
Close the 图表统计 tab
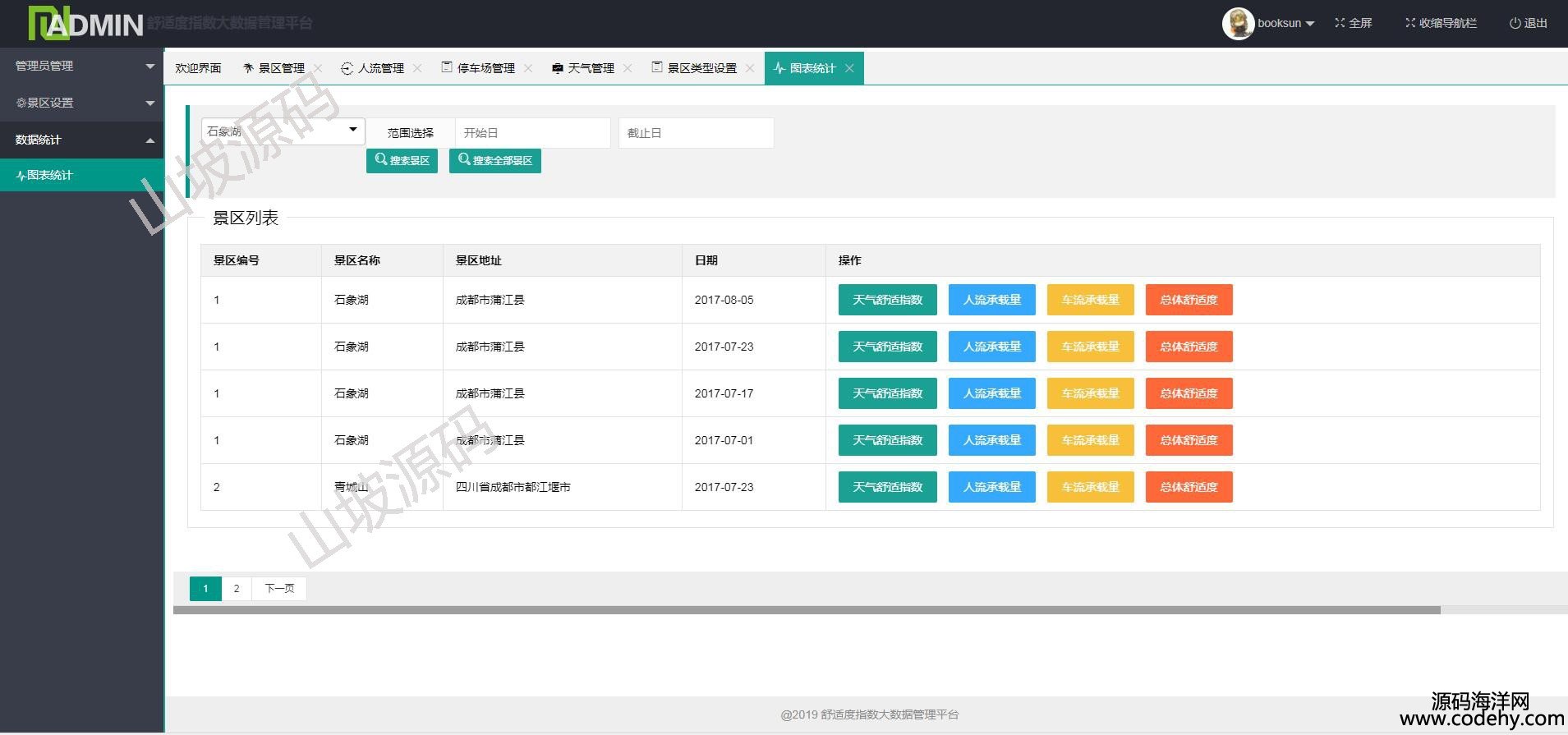(x=849, y=68)
